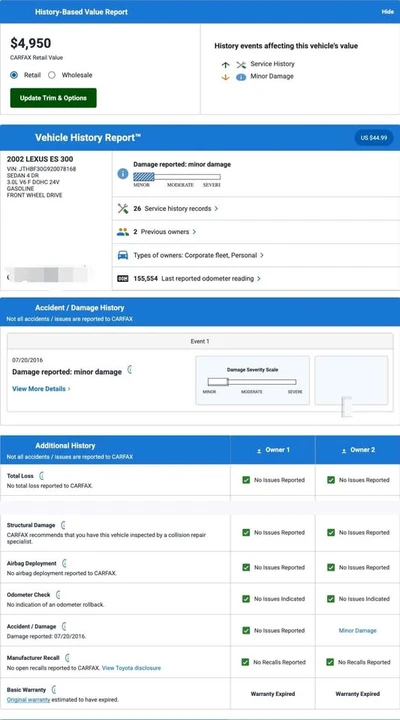Click the service history wrench icon
The image size is (400, 720).
pos(123,208)
